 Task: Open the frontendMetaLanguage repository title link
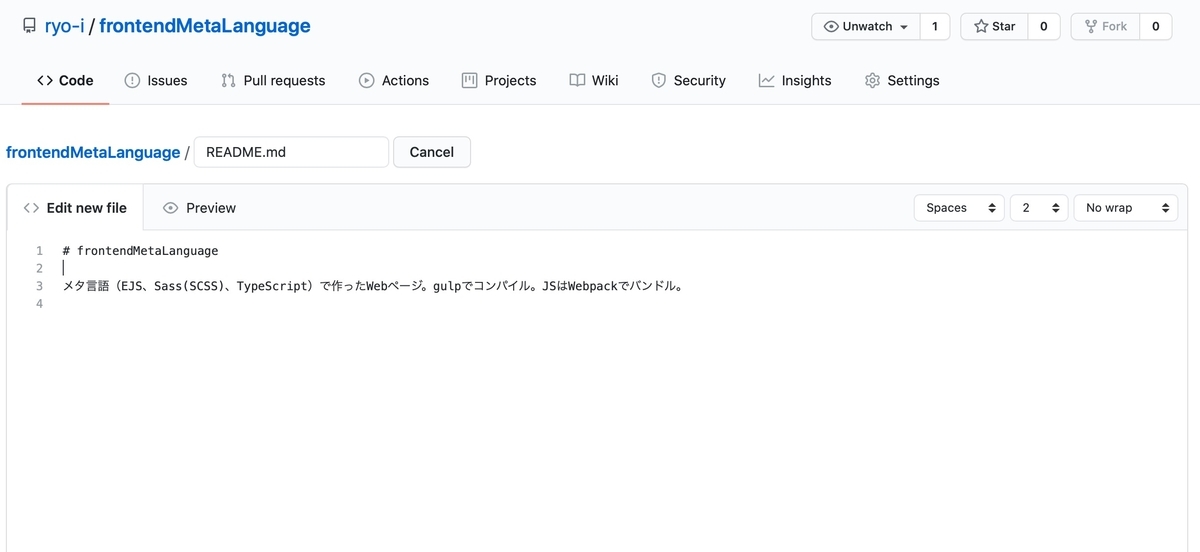(204, 26)
